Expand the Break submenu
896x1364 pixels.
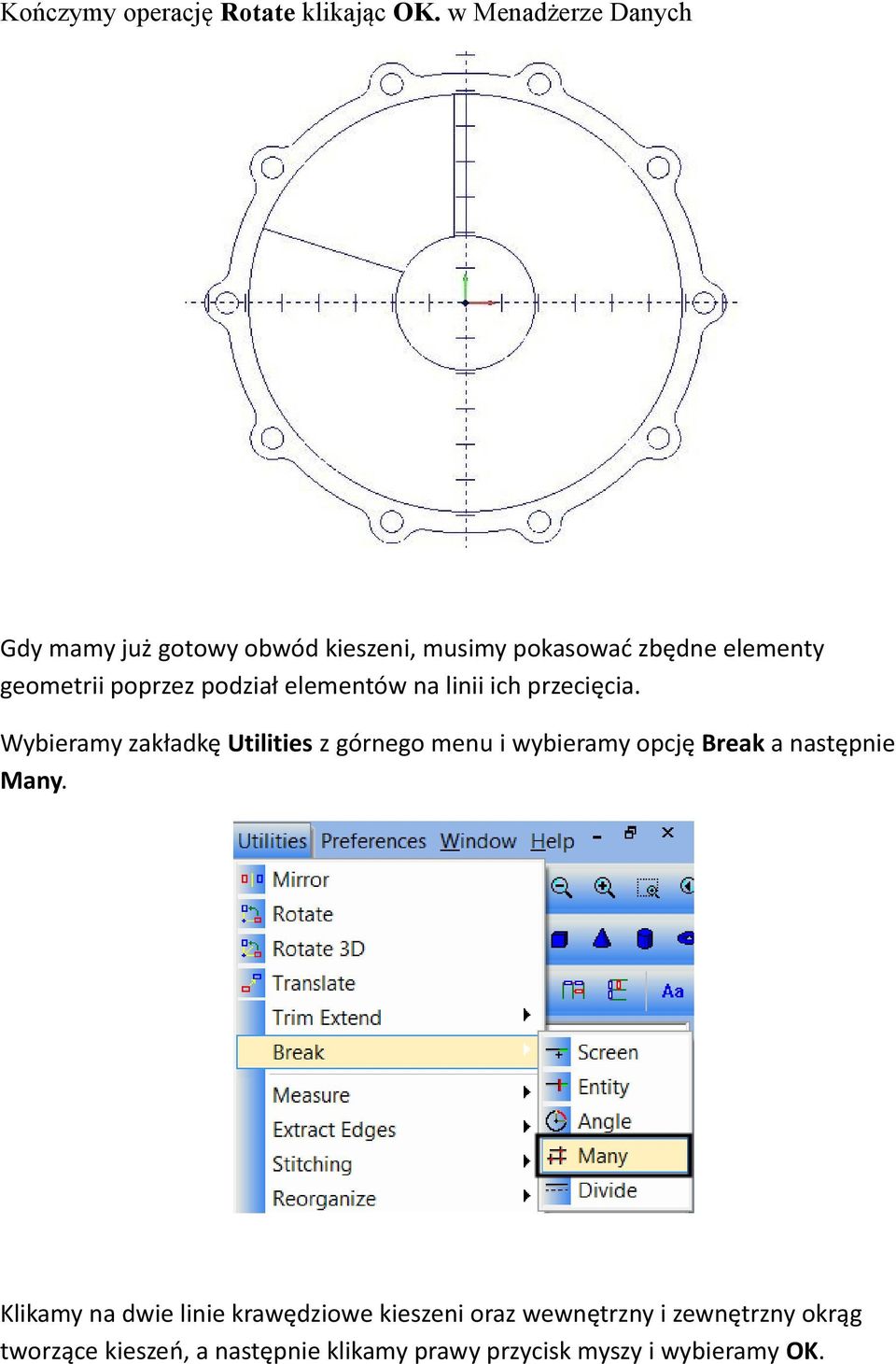[388, 1052]
